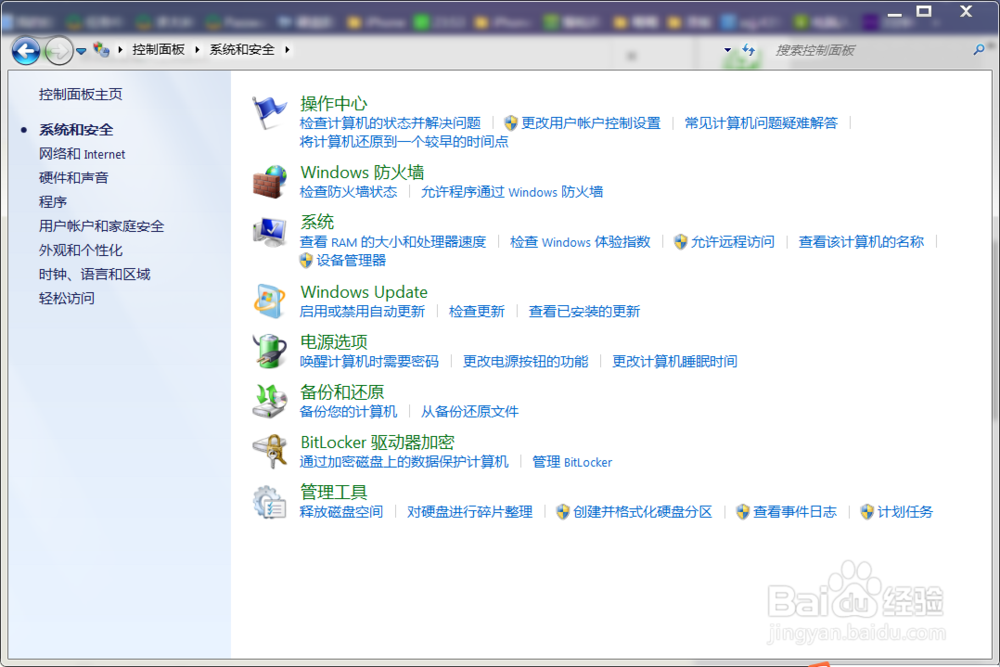Screen dimensions: 1000x667
Task: Click 检查防火墙状态 link
Action: (348, 192)
